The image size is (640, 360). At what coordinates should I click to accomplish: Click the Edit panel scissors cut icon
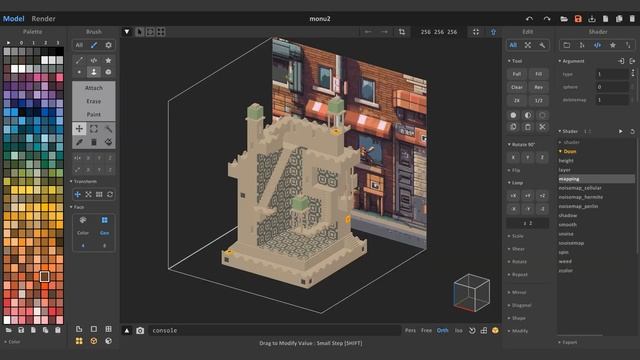[542, 127]
